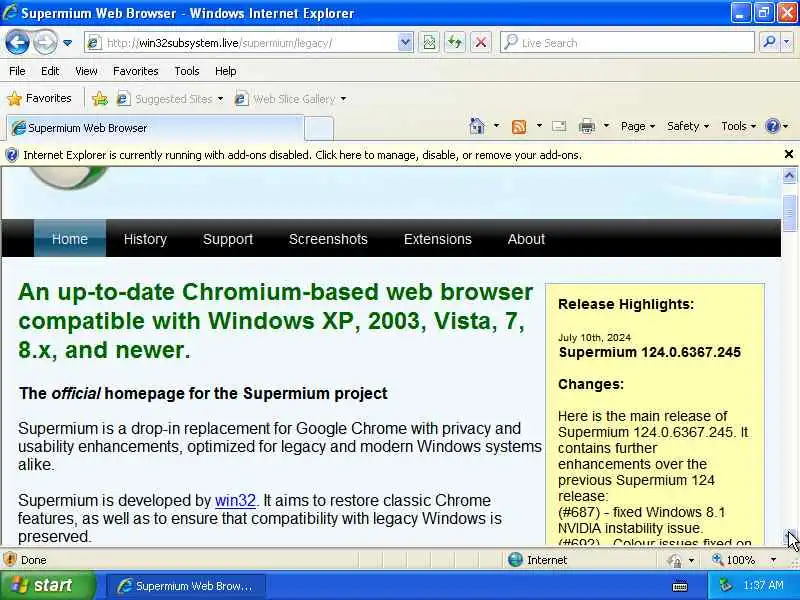Screen dimensions: 800x600
Task: Expand the Print dropdown arrow
Action: pyautogui.click(x=606, y=126)
